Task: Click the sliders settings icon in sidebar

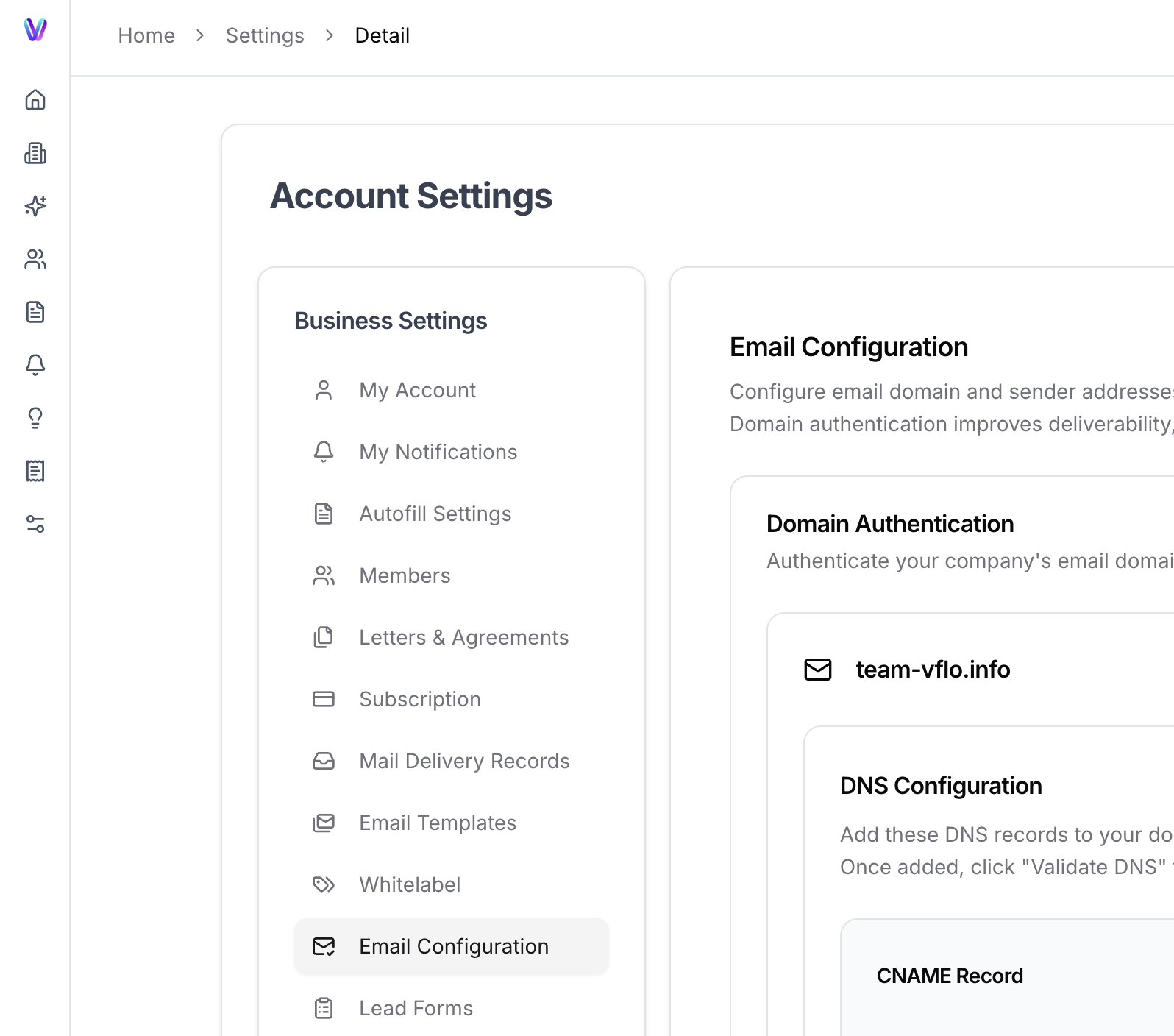Action: tap(35, 524)
